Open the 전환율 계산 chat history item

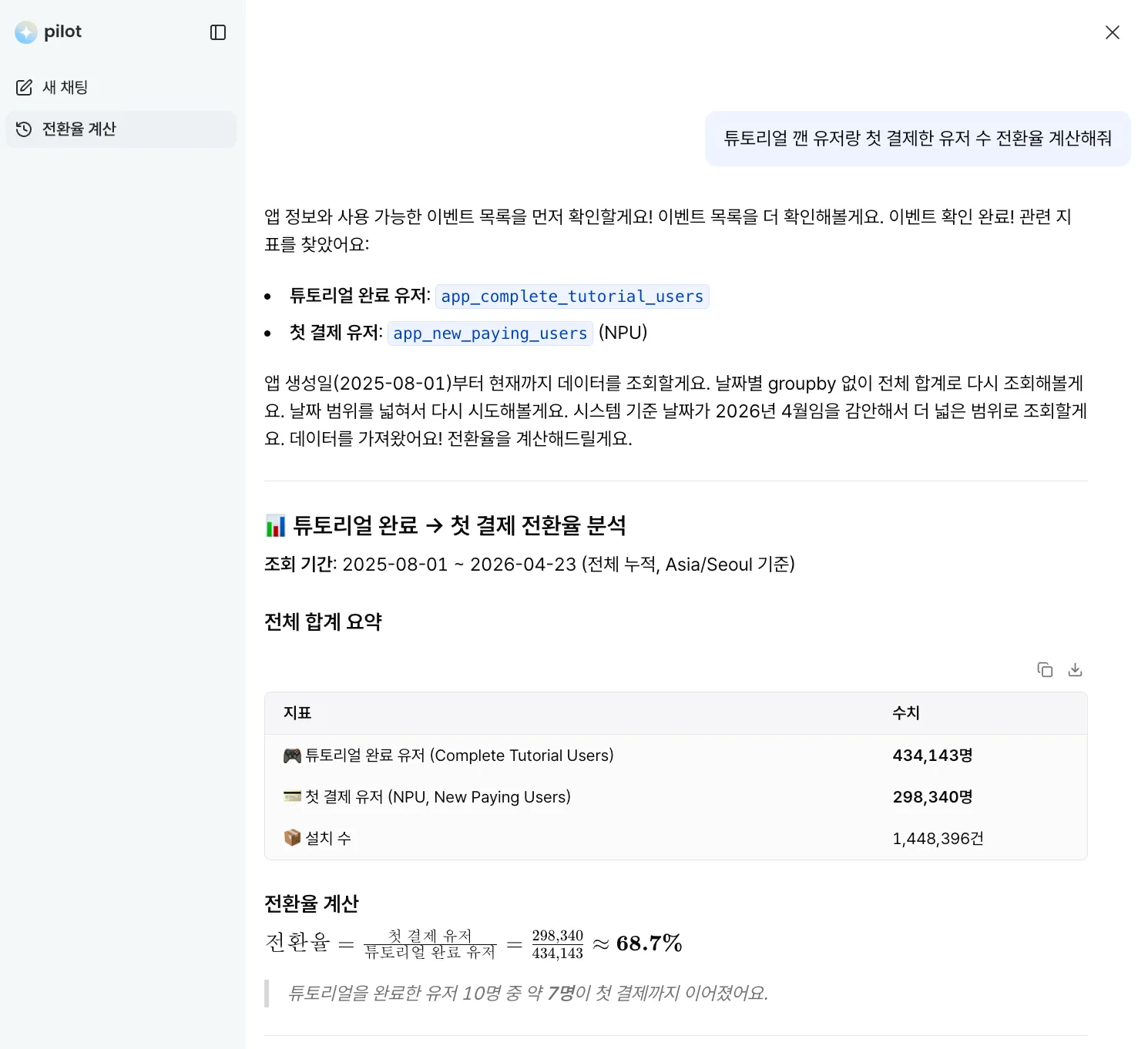click(x=79, y=129)
